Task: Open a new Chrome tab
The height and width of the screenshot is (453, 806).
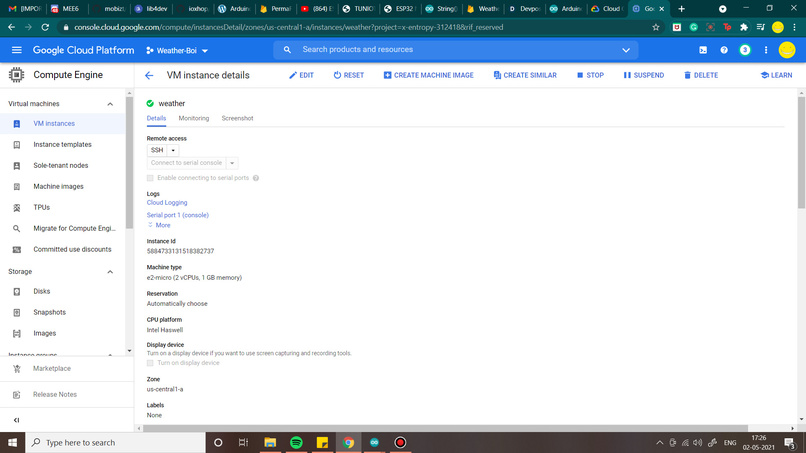Action: 681,9
